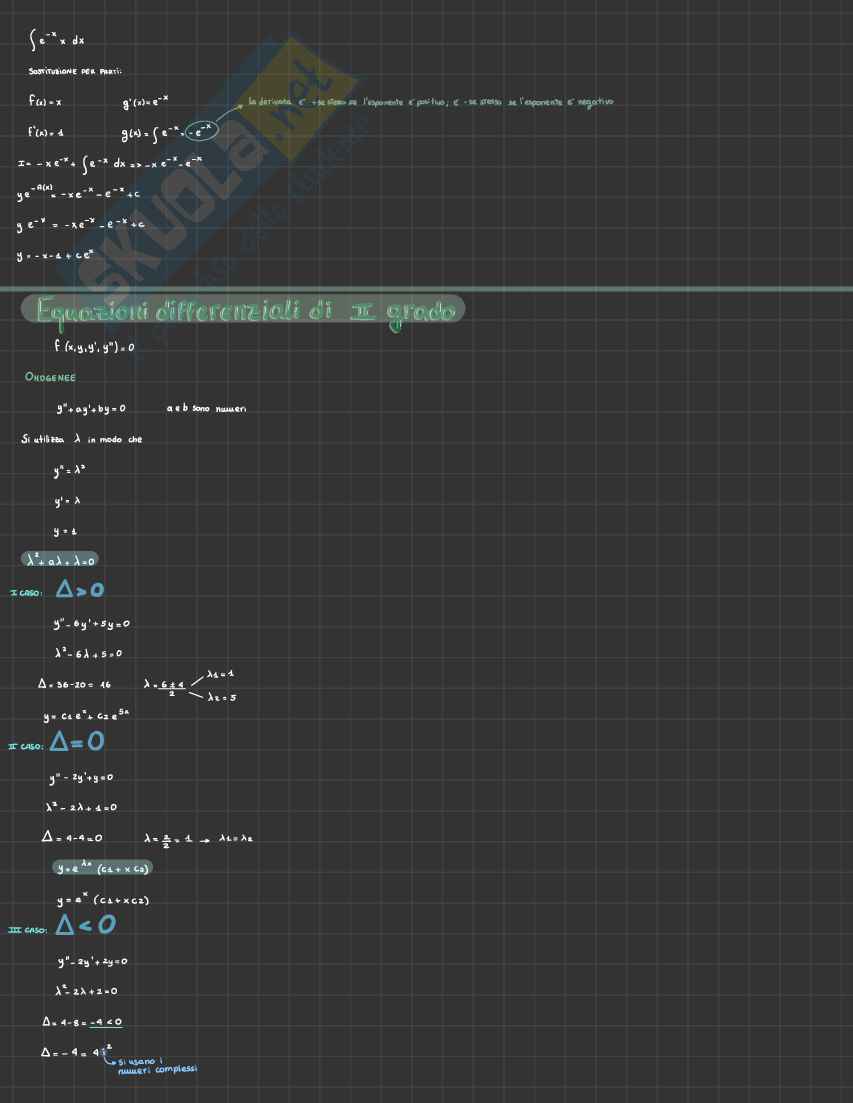The image size is (853, 1103).
Task: Click the 'Δ=36-20=16' calculation
Action: pos(75,684)
